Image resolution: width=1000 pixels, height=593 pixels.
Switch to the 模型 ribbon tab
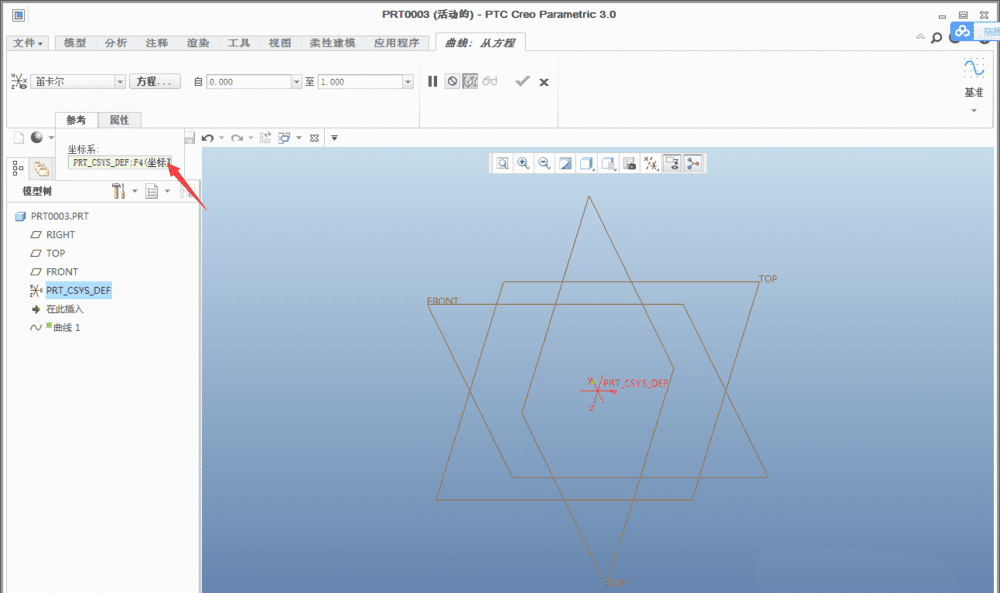75,43
